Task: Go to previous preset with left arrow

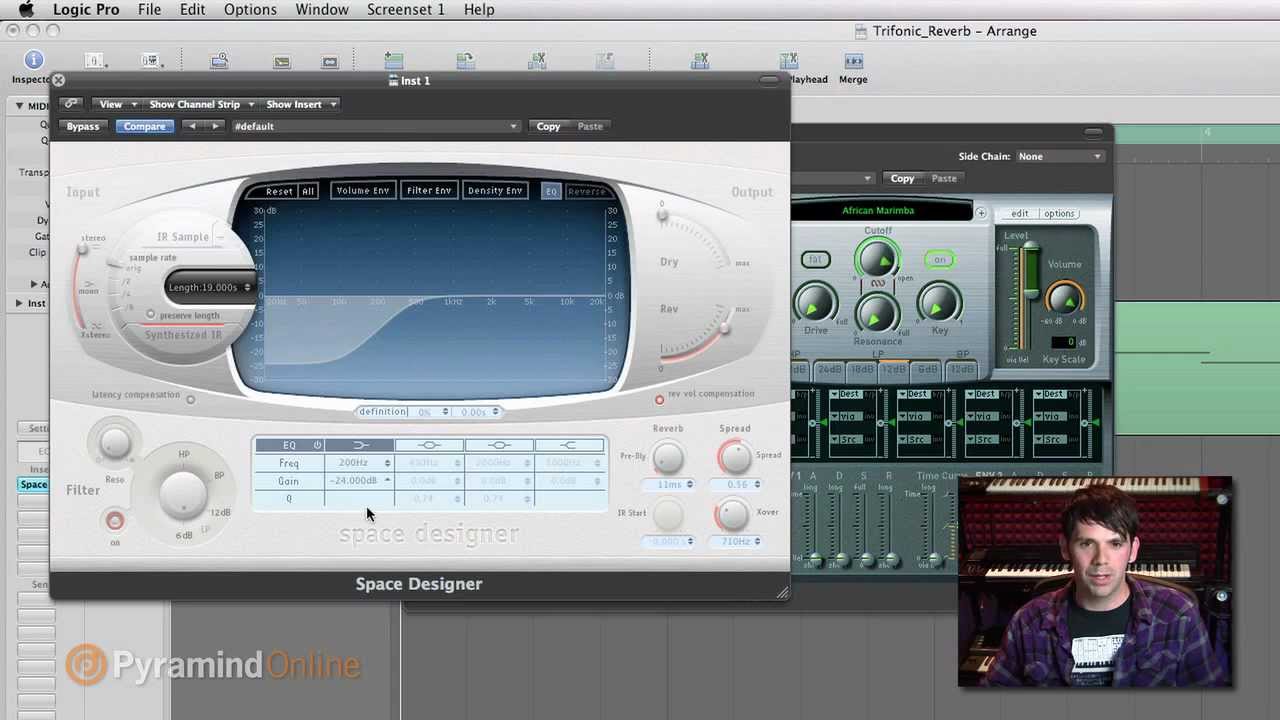Action: [x=192, y=126]
